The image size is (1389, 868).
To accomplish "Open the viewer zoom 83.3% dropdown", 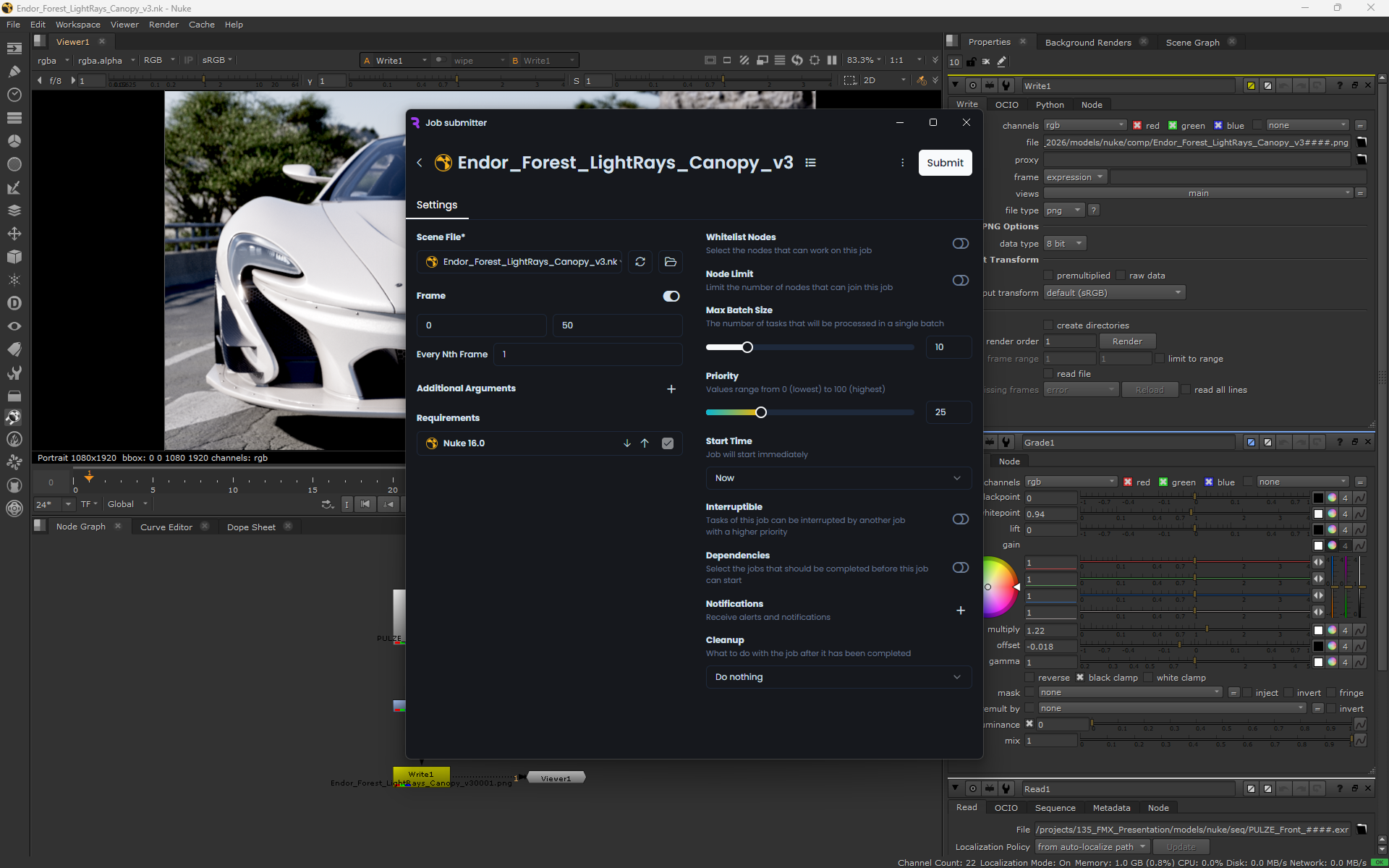I will point(864,60).
